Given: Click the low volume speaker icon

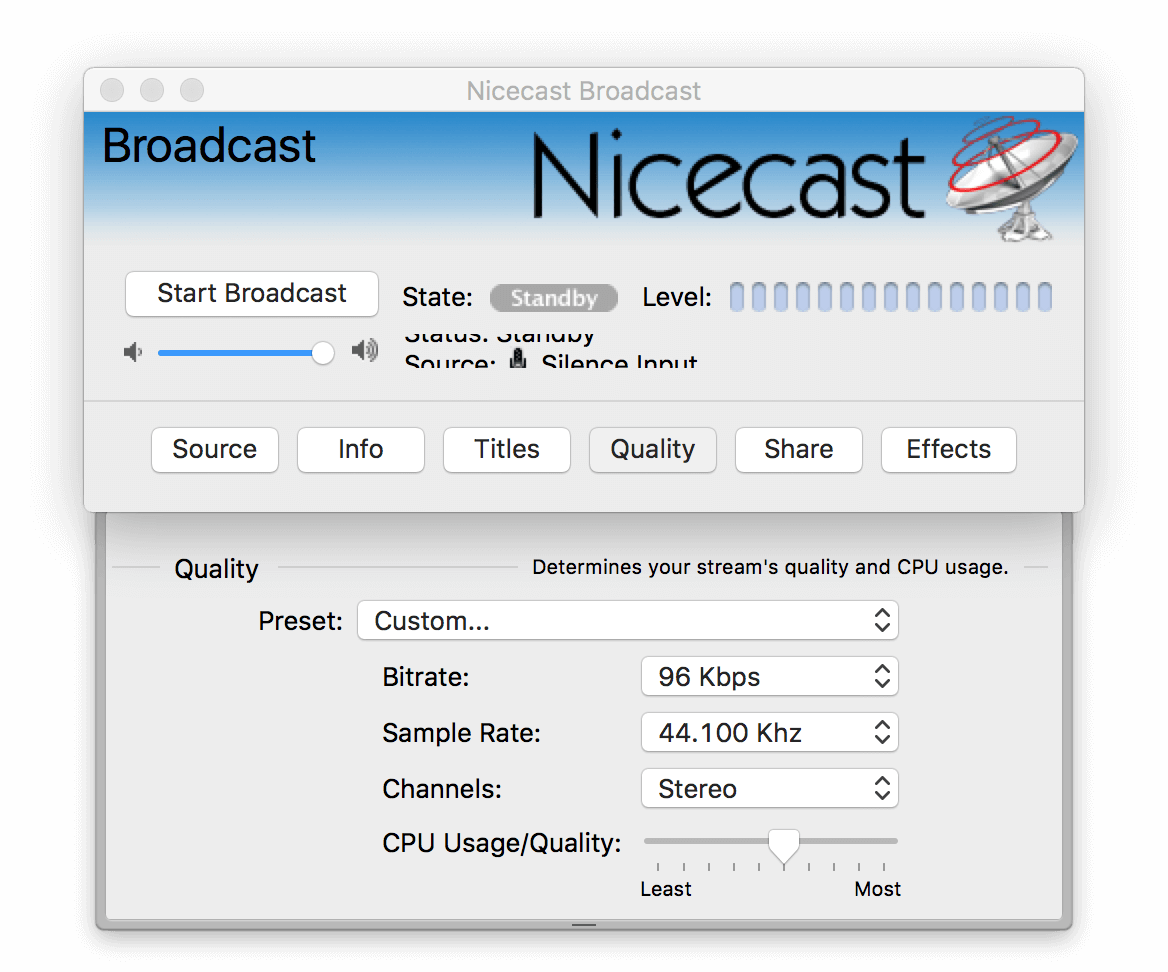Looking at the screenshot, I should pos(133,352).
